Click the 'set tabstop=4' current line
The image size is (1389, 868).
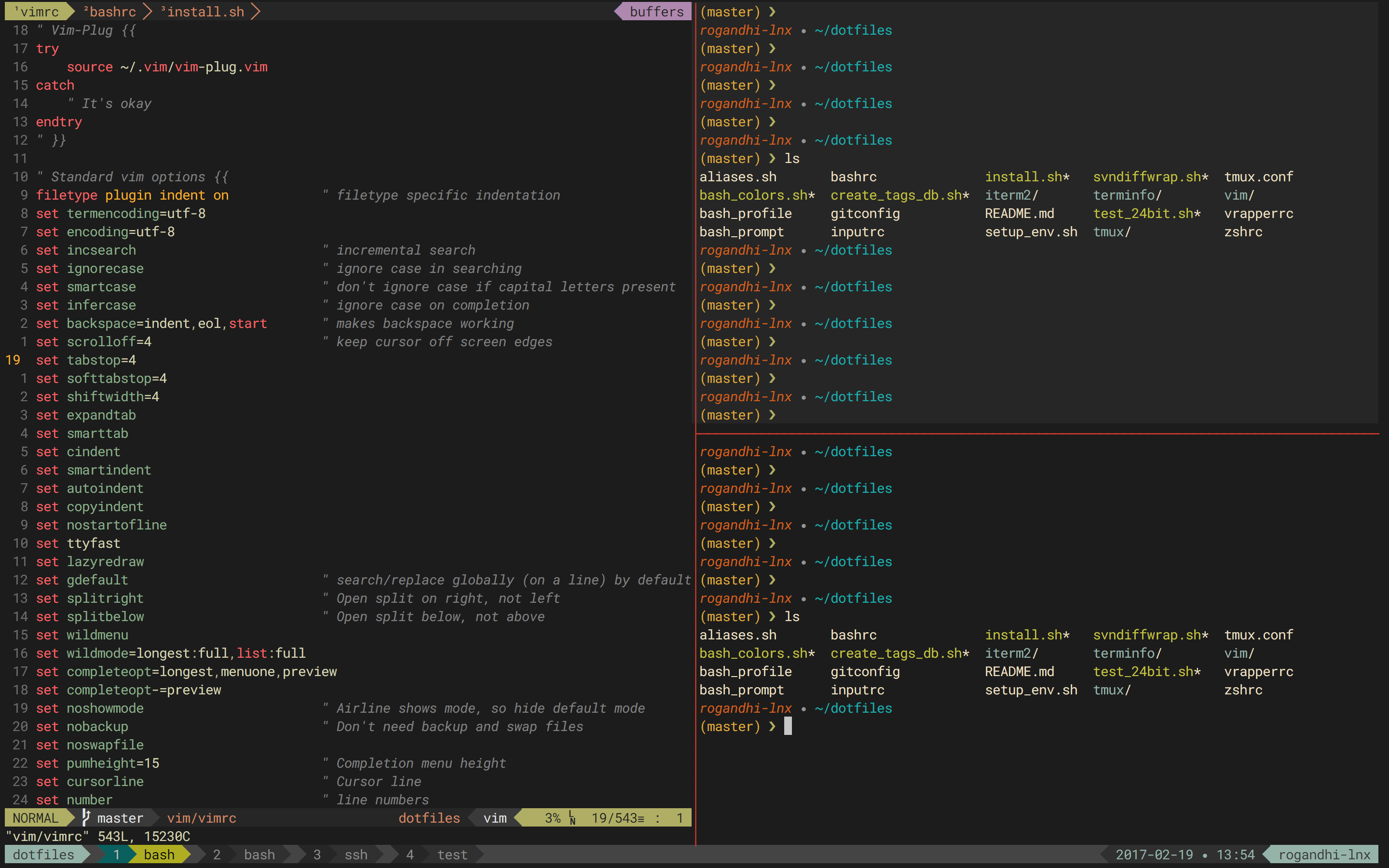click(x=86, y=360)
